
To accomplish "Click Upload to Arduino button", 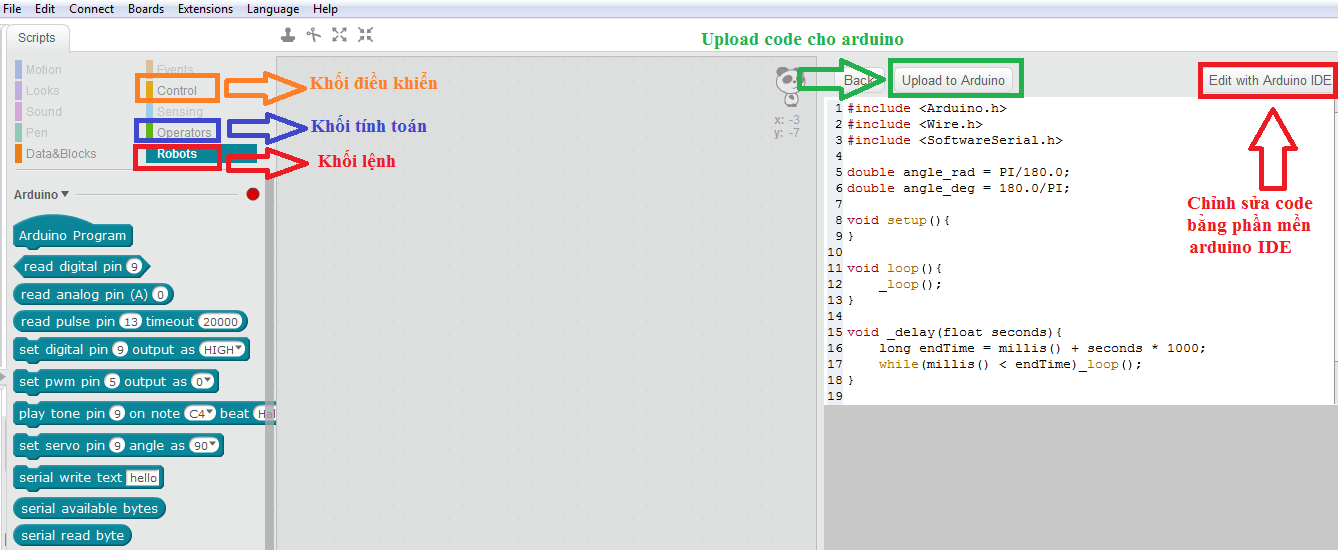I will (x=953, y=80).
